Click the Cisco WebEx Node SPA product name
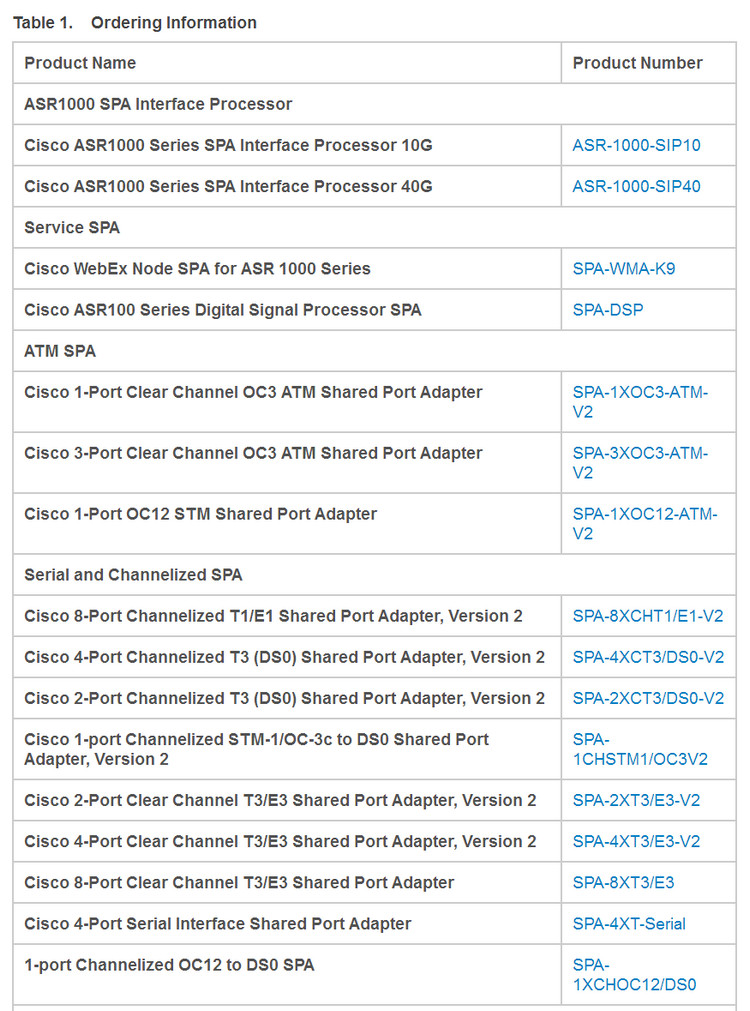 pos(197,268)
